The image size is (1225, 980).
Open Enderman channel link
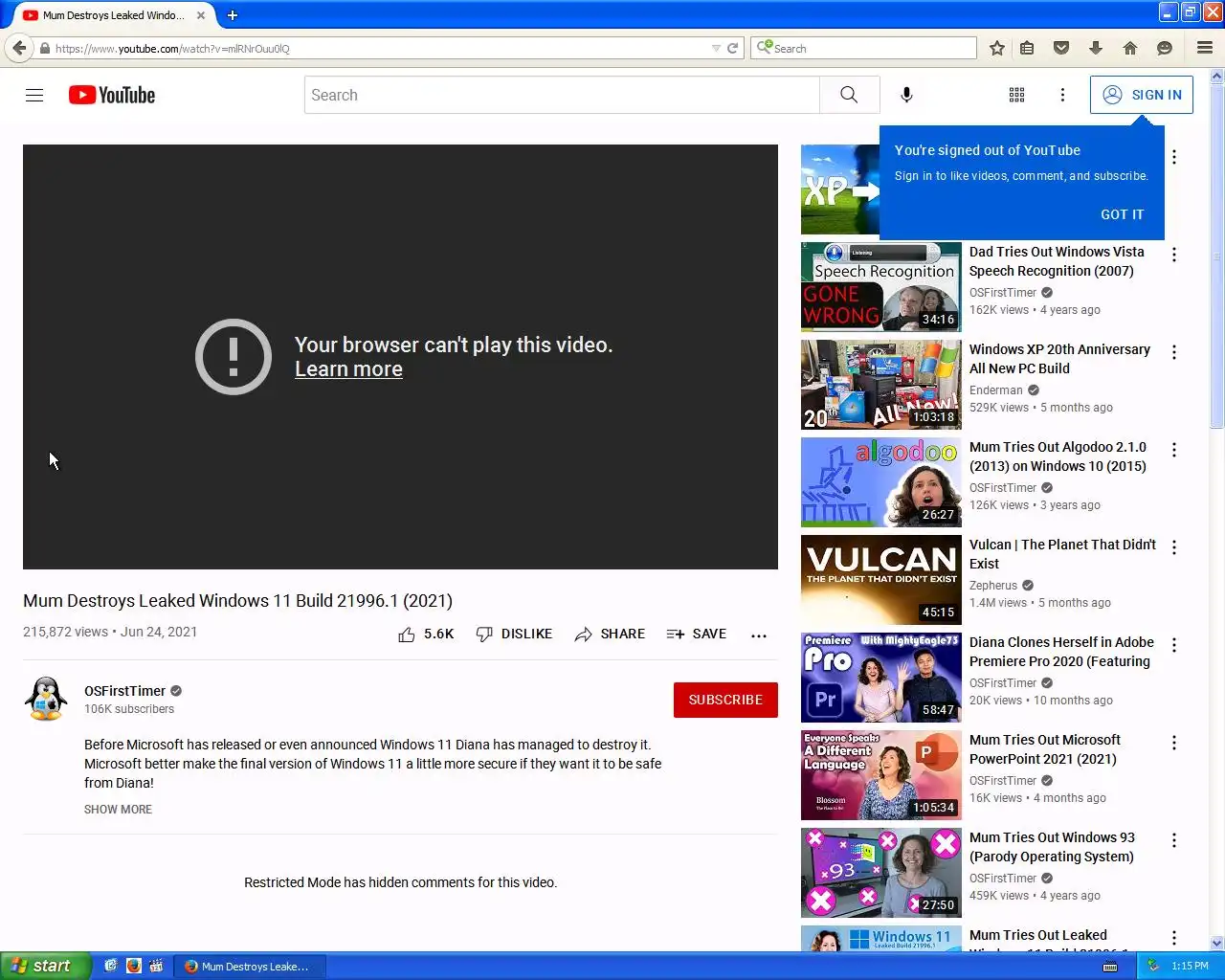point(995,390)
